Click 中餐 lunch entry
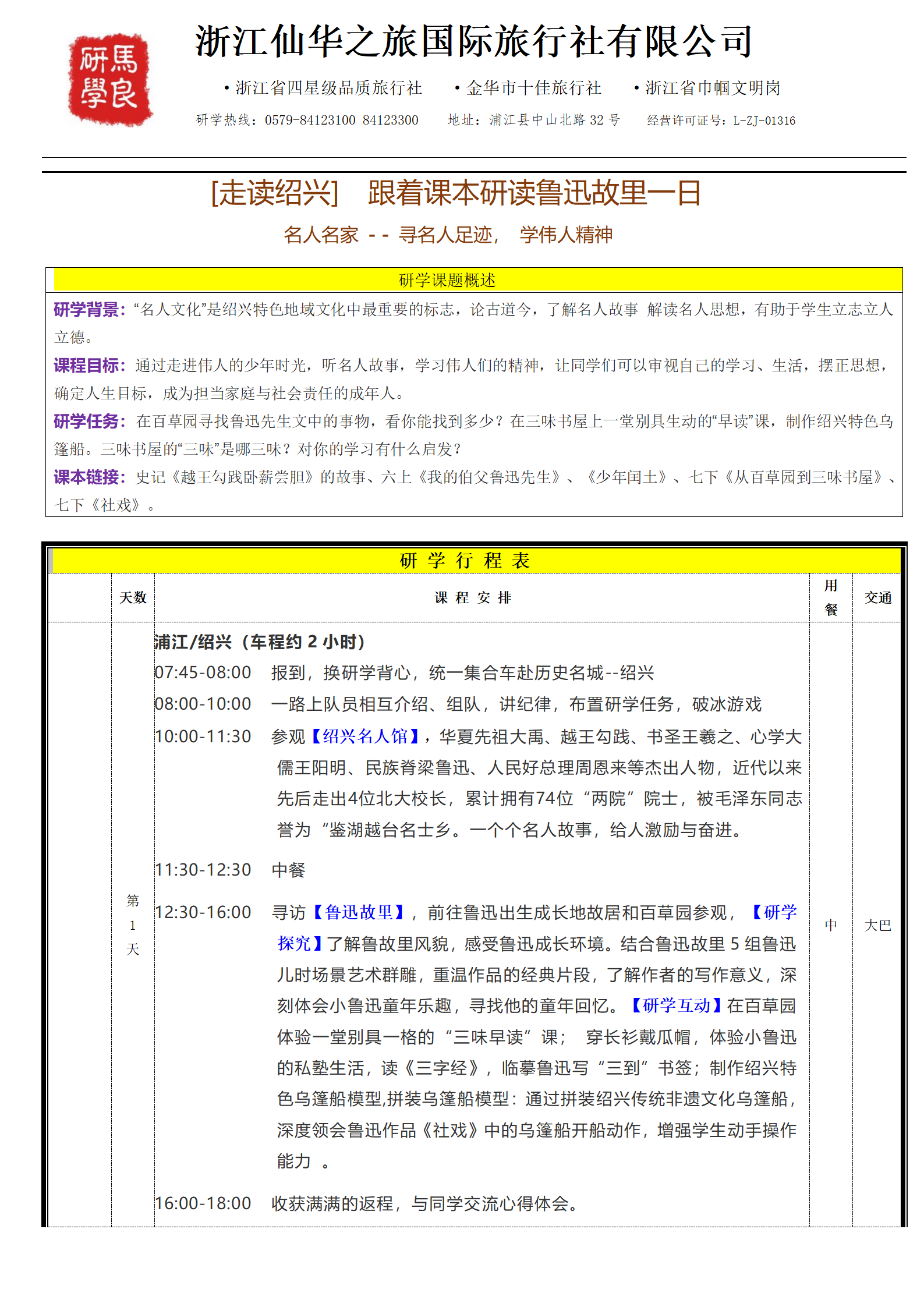 [x=288, y=870]
